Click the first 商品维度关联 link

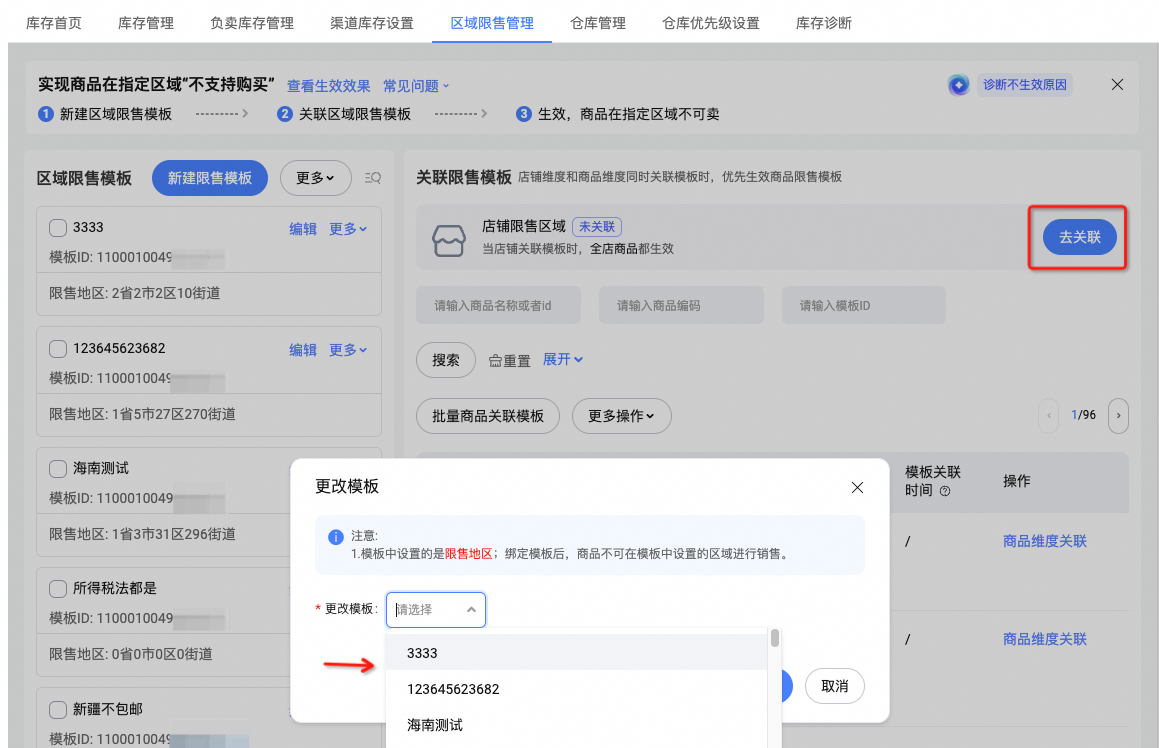(x=1044, y=541)
